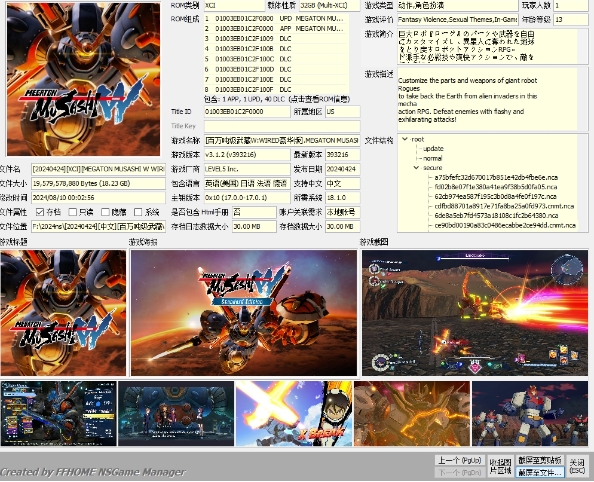The height and width of the screenshot is (482, 594).
Task: Click the 游戏标题 icon image
Action: [x=63, y=313]
